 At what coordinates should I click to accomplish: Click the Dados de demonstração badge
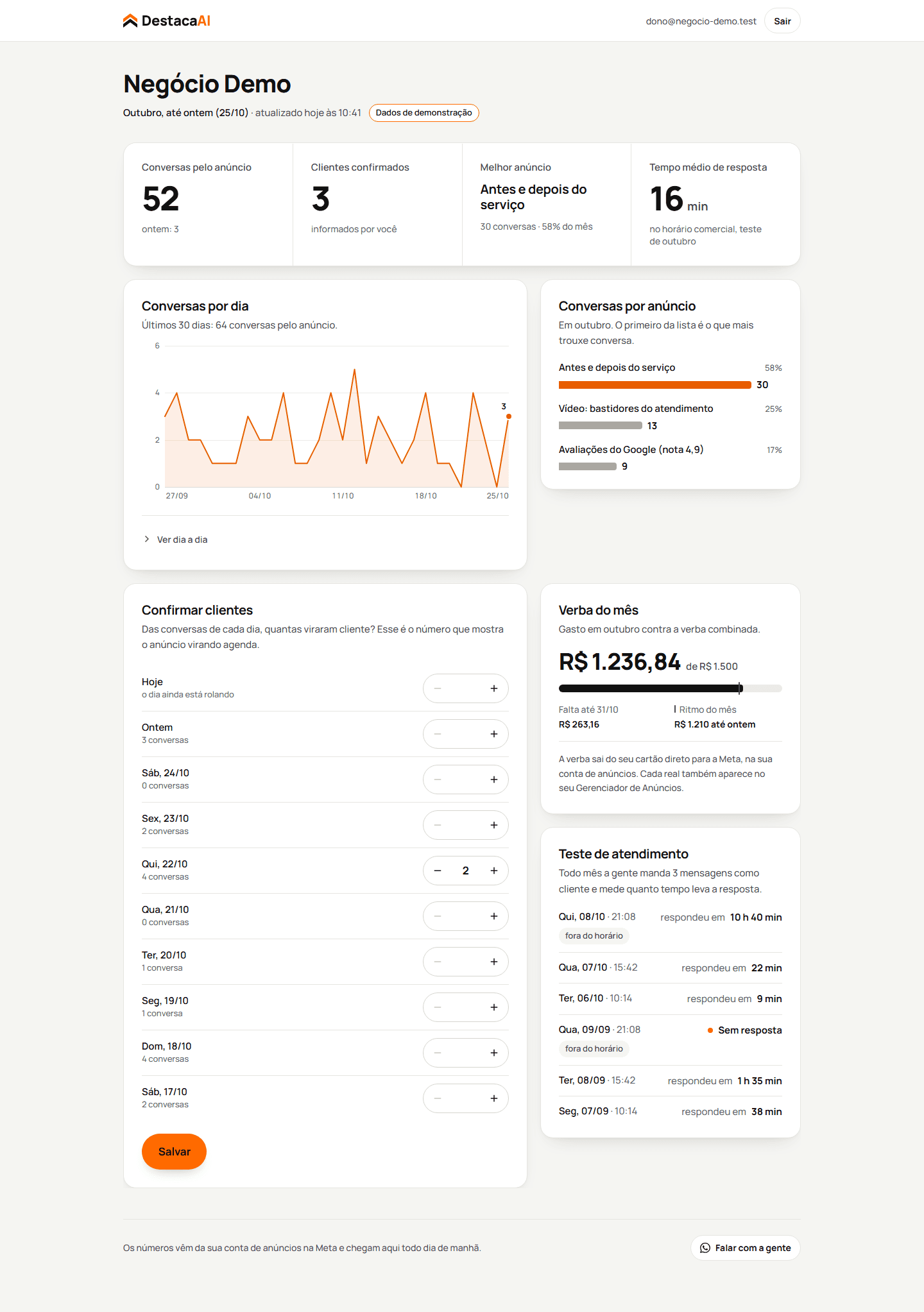pyautogui.click(x=424, y=113)
